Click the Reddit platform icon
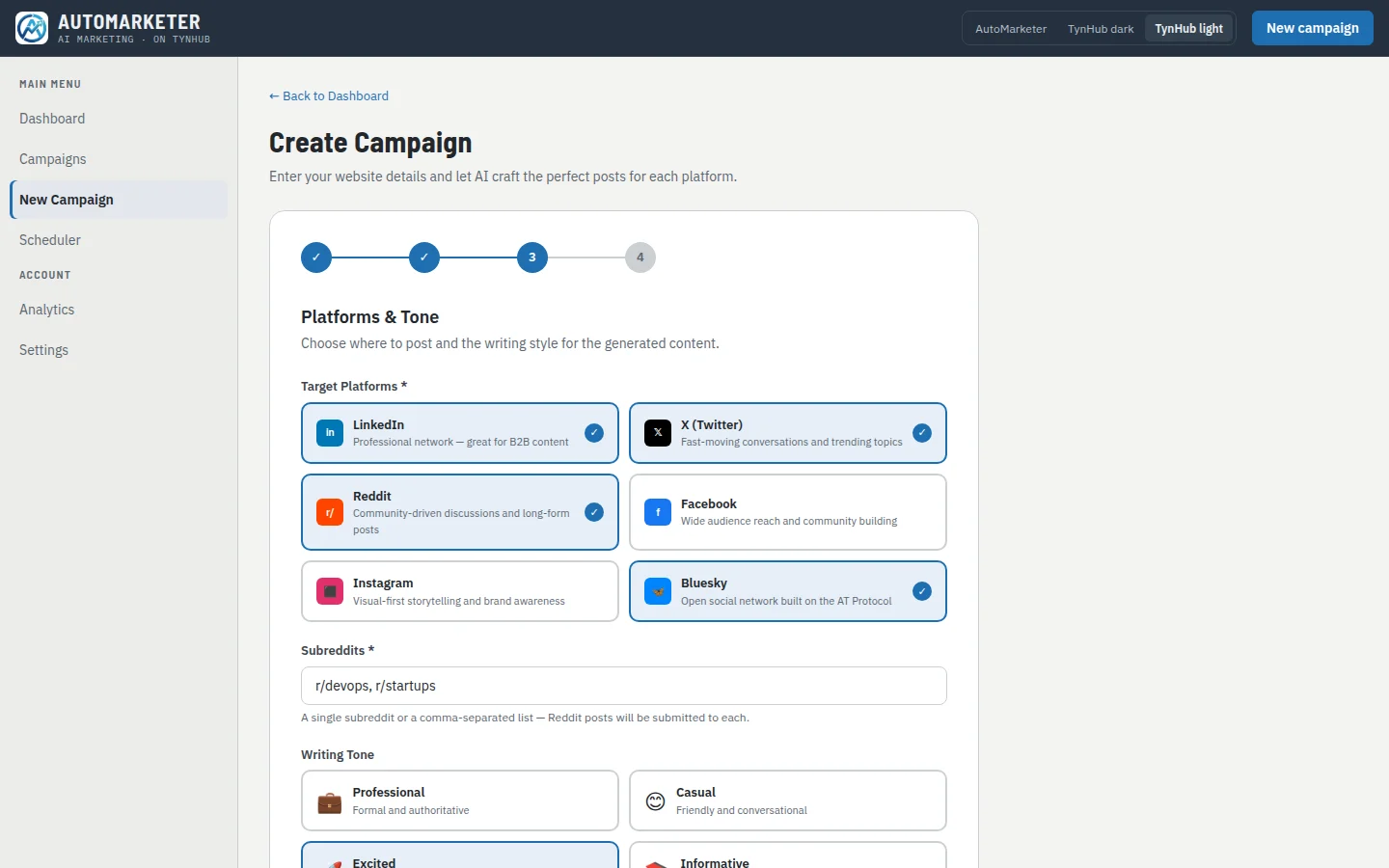Image resolution: width=1389 pixels, height=868 pixels. tap(330, 512)
